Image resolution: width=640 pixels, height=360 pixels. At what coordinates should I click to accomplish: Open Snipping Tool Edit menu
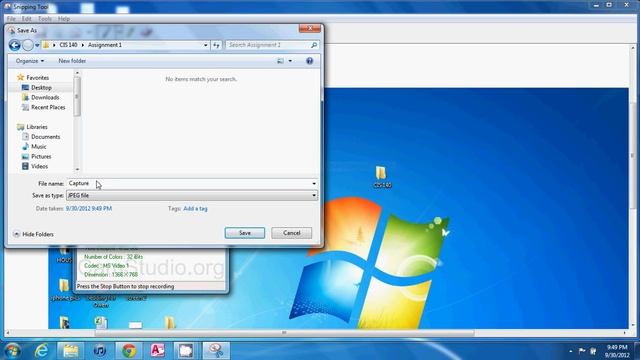tap(27, 19)
